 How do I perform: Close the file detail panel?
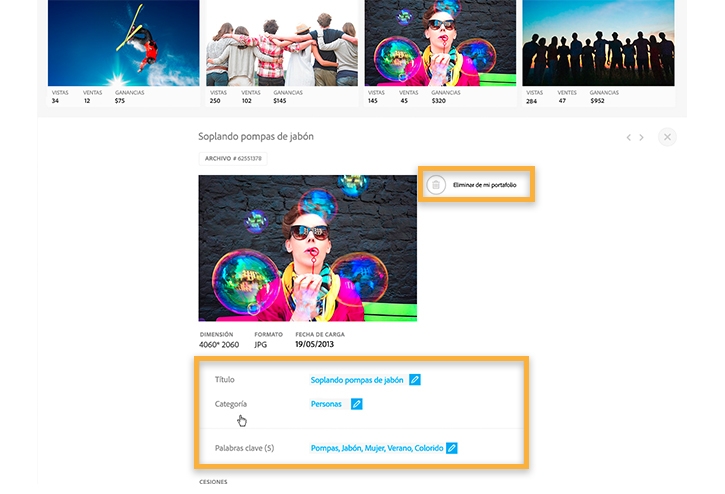click(x=667, y=137)
